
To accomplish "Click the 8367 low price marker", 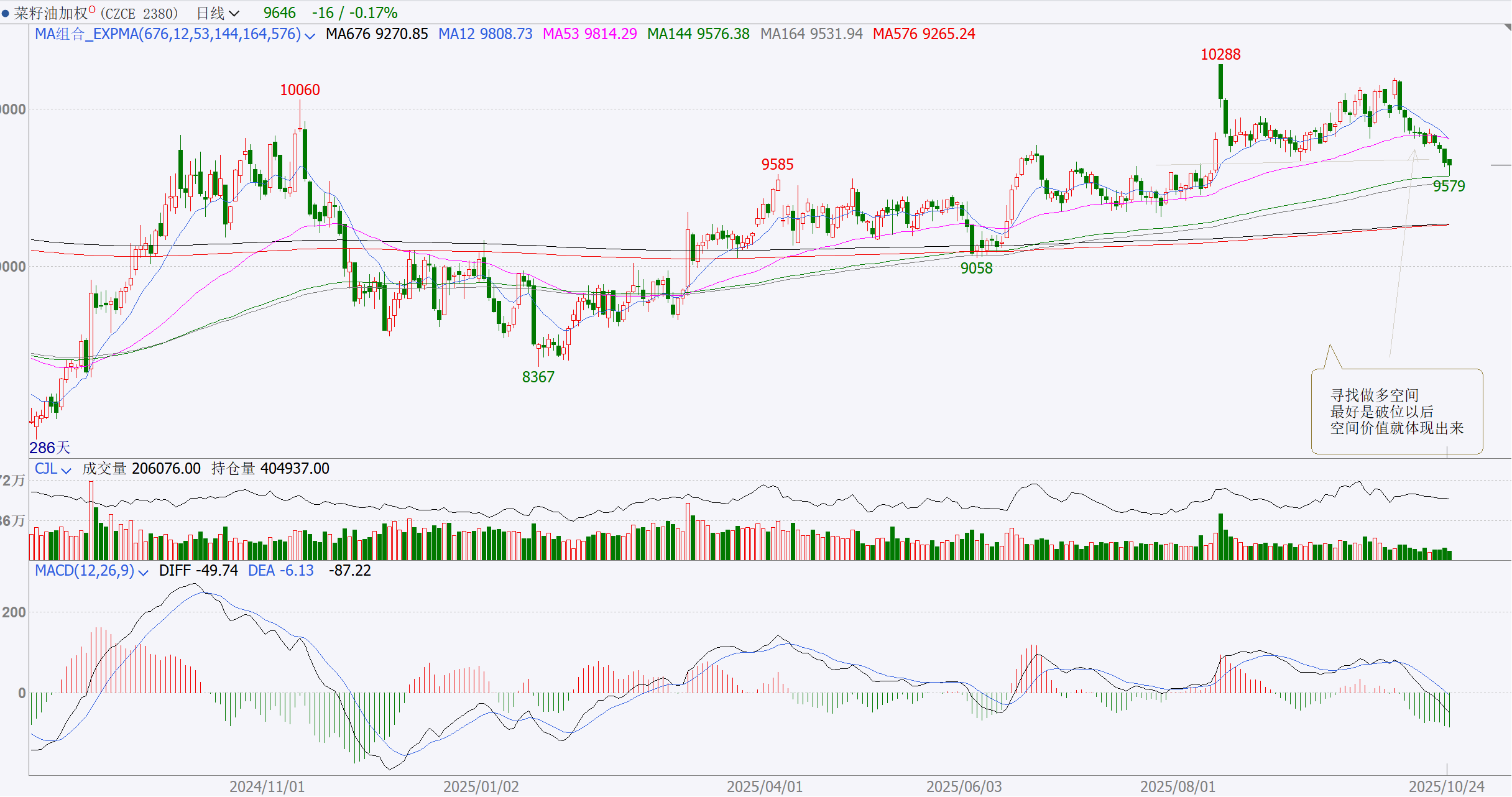I will tap(538, 377).
